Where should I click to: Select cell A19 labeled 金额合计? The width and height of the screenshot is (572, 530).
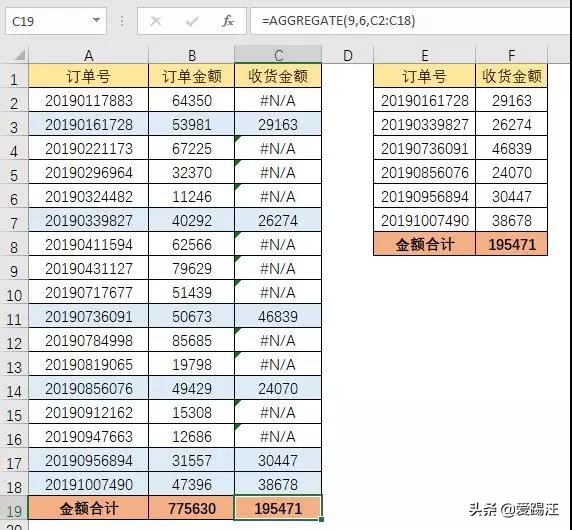click(x=89, y=509)
